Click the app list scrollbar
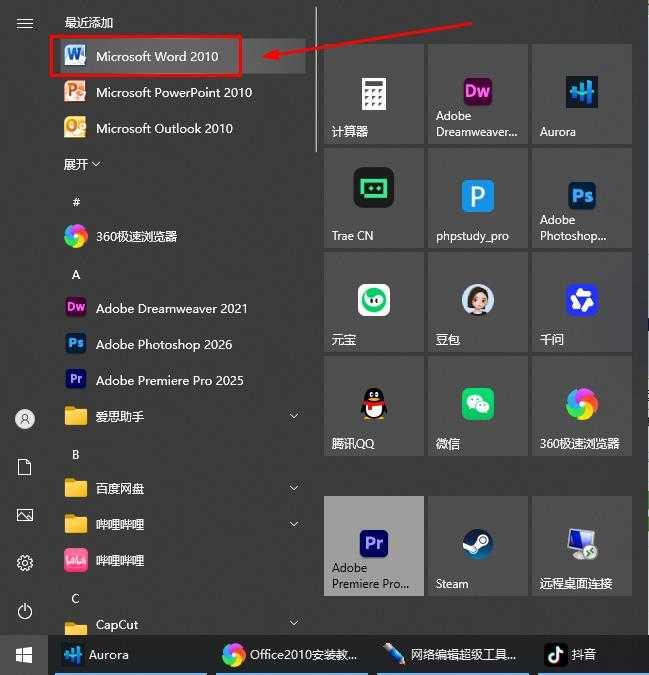The width and height of the screenshot is (649, 675). click(316, 79)
